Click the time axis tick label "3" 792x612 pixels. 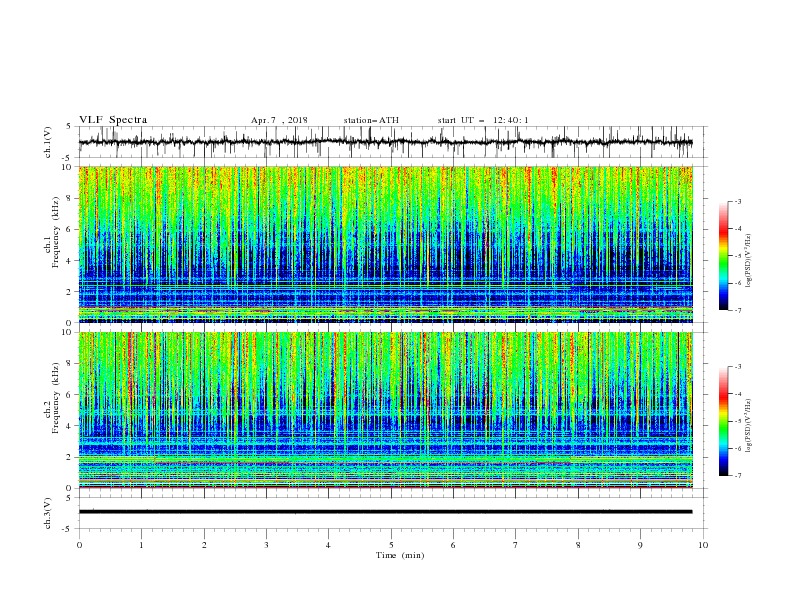[266, 545]
